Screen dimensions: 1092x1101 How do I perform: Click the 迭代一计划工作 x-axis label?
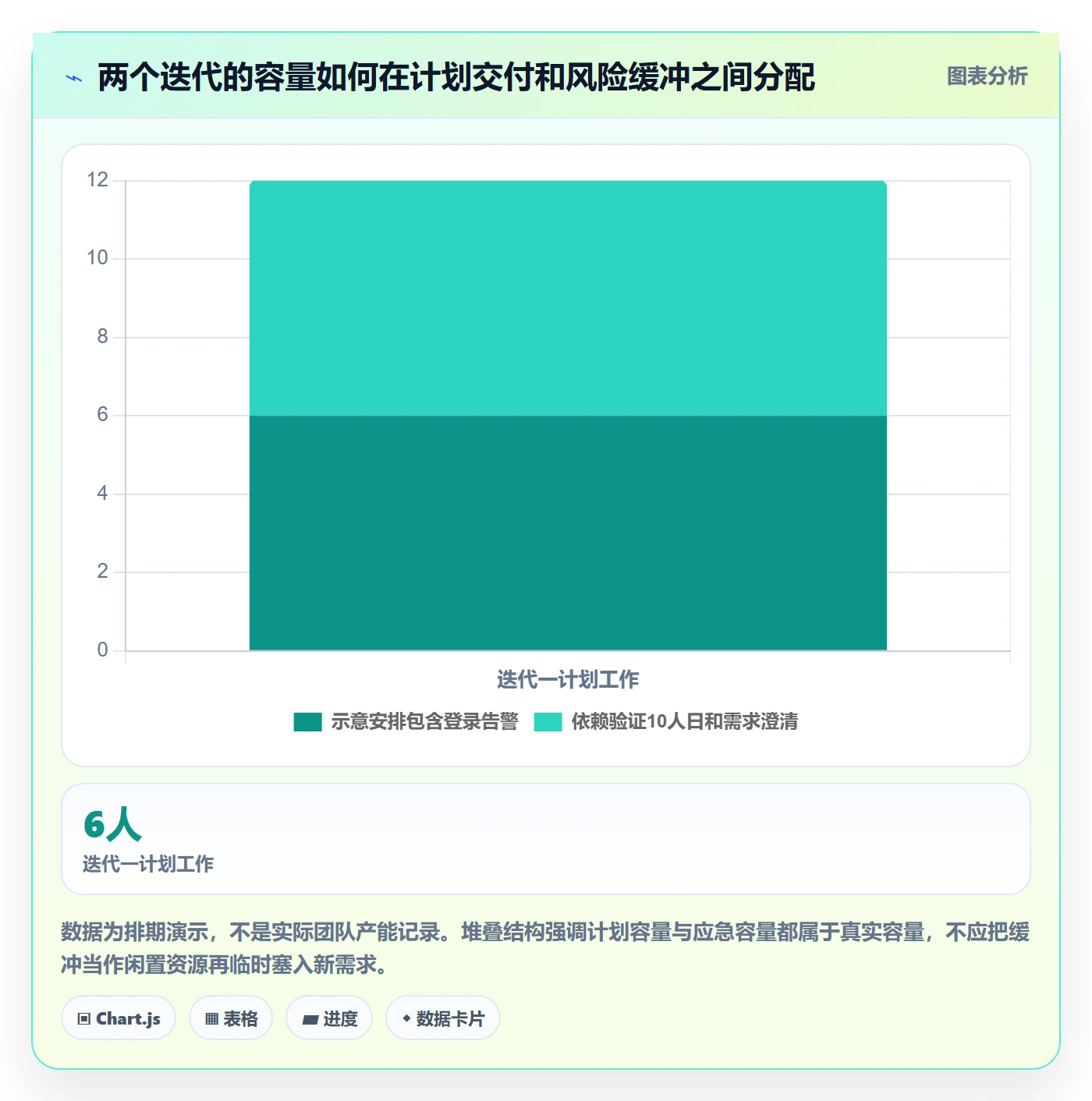tap(568, 680)
